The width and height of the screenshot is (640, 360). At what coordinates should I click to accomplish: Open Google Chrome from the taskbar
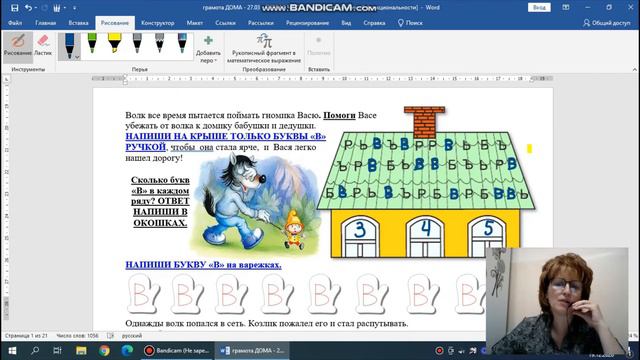pos(104,351)
